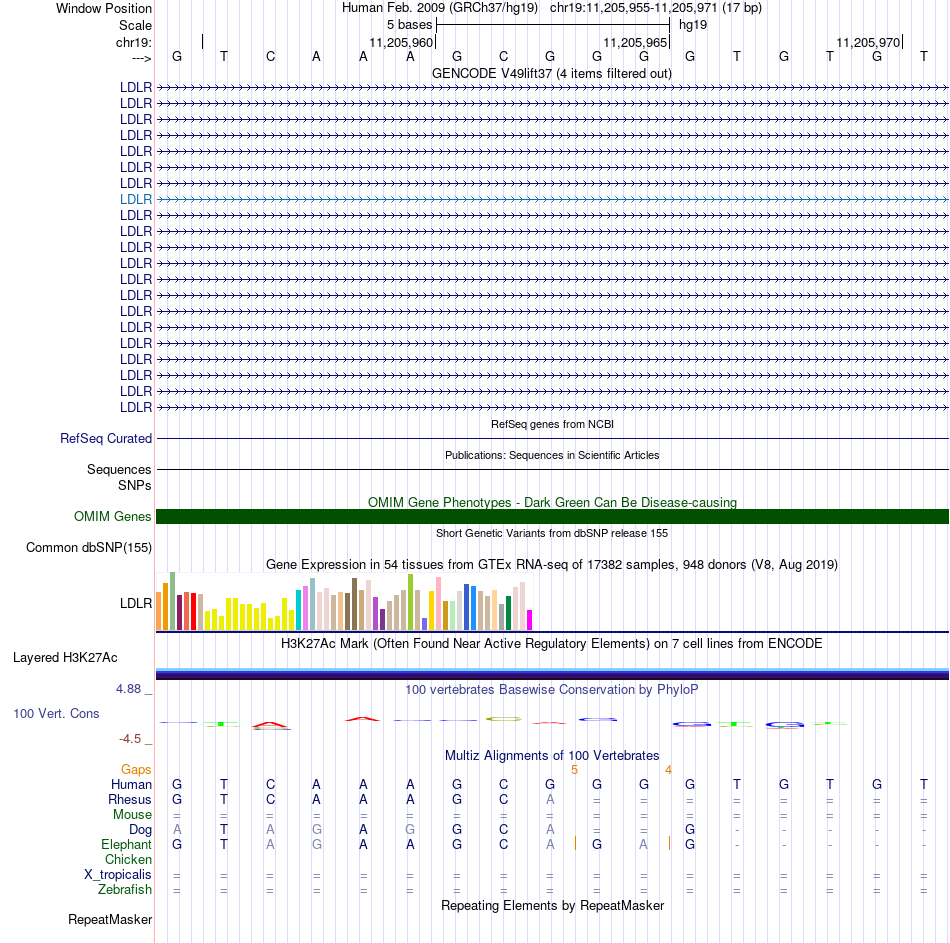Click the RepeatMasker track label
Screen dimensions: 950x943
110,919
